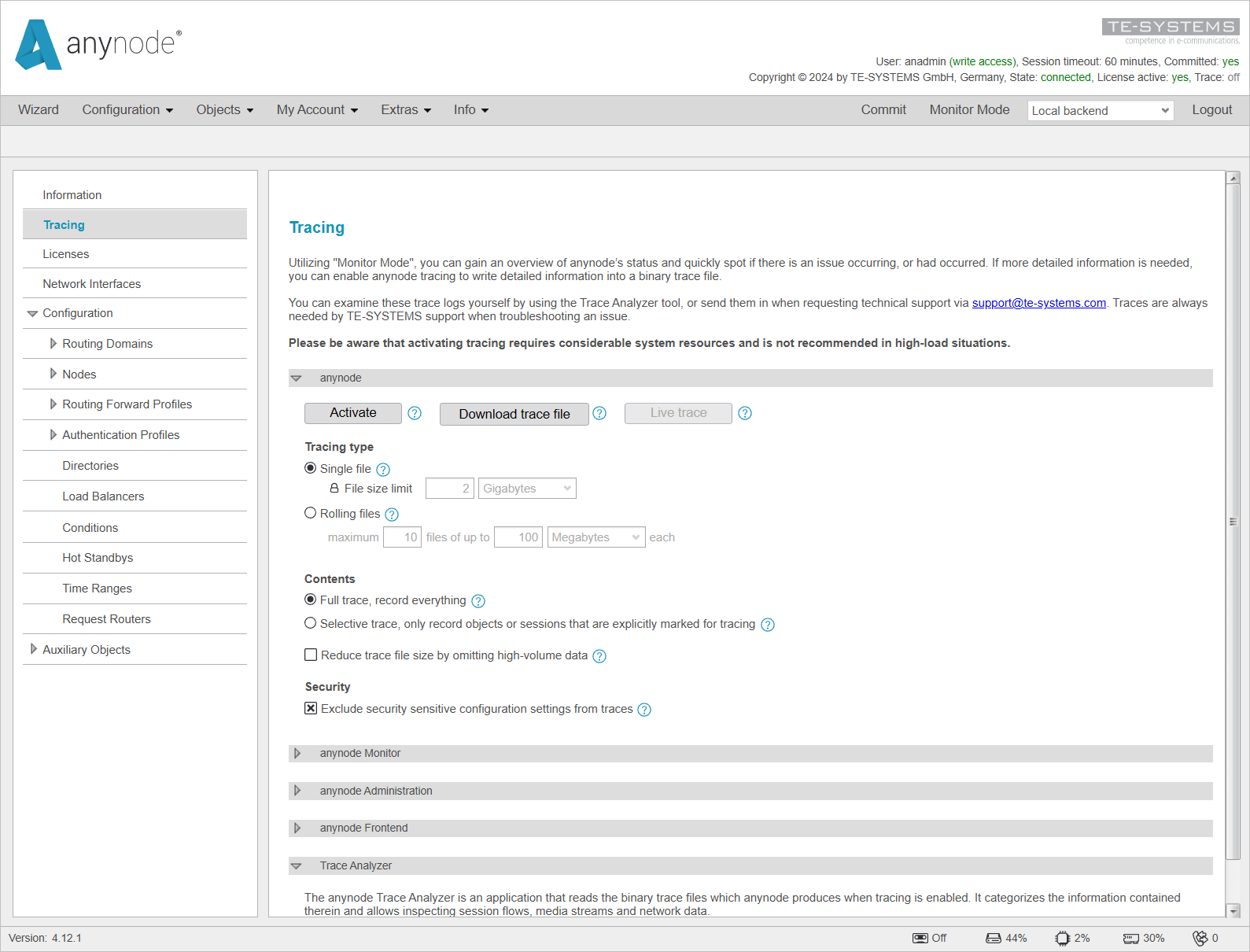Open the Local backend dropdown
The height and width of the screenshot is (952, 1250).
[1101, 111]
